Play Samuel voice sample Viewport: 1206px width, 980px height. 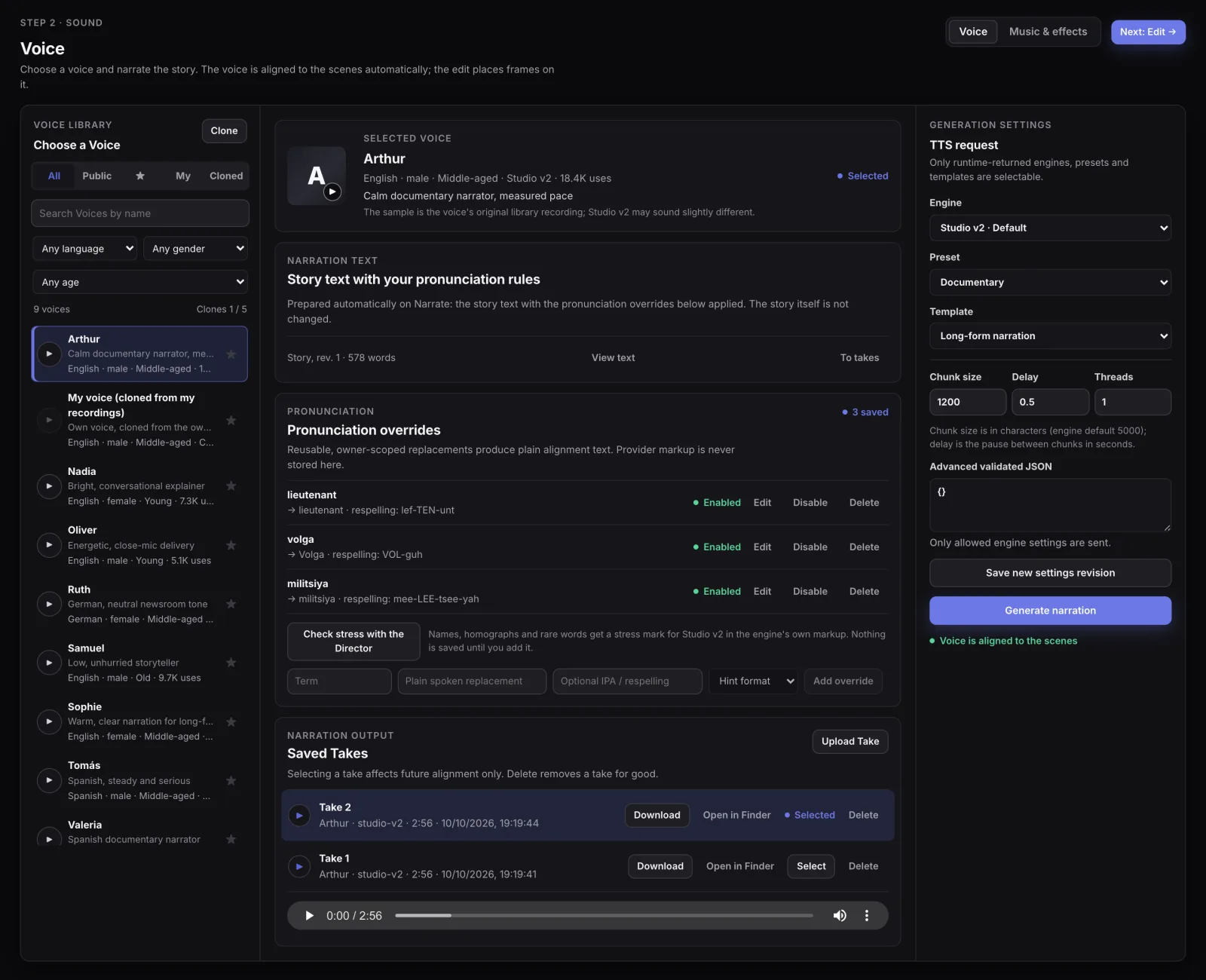click(x=49, y=663)
